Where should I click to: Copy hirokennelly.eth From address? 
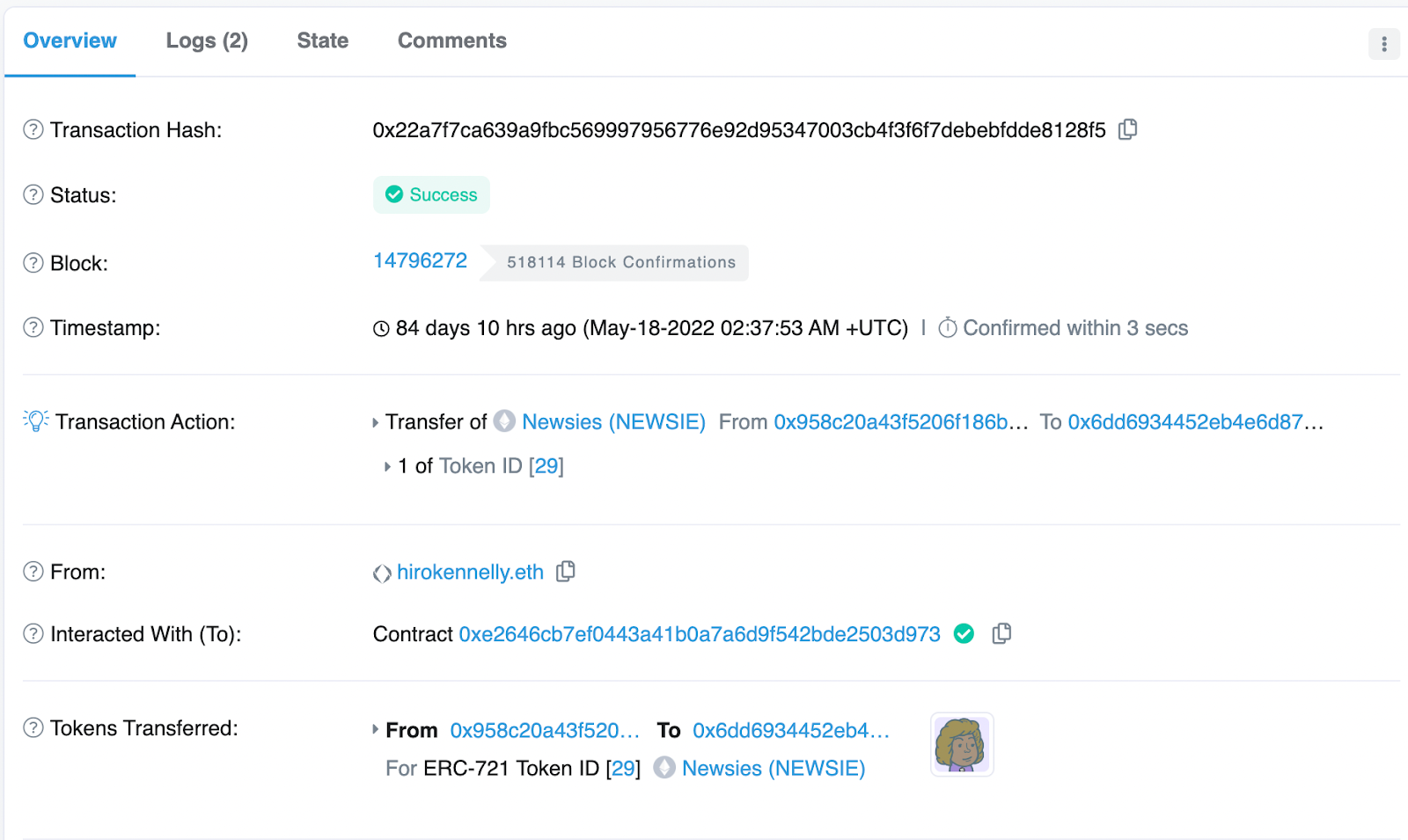pos(566,572)
